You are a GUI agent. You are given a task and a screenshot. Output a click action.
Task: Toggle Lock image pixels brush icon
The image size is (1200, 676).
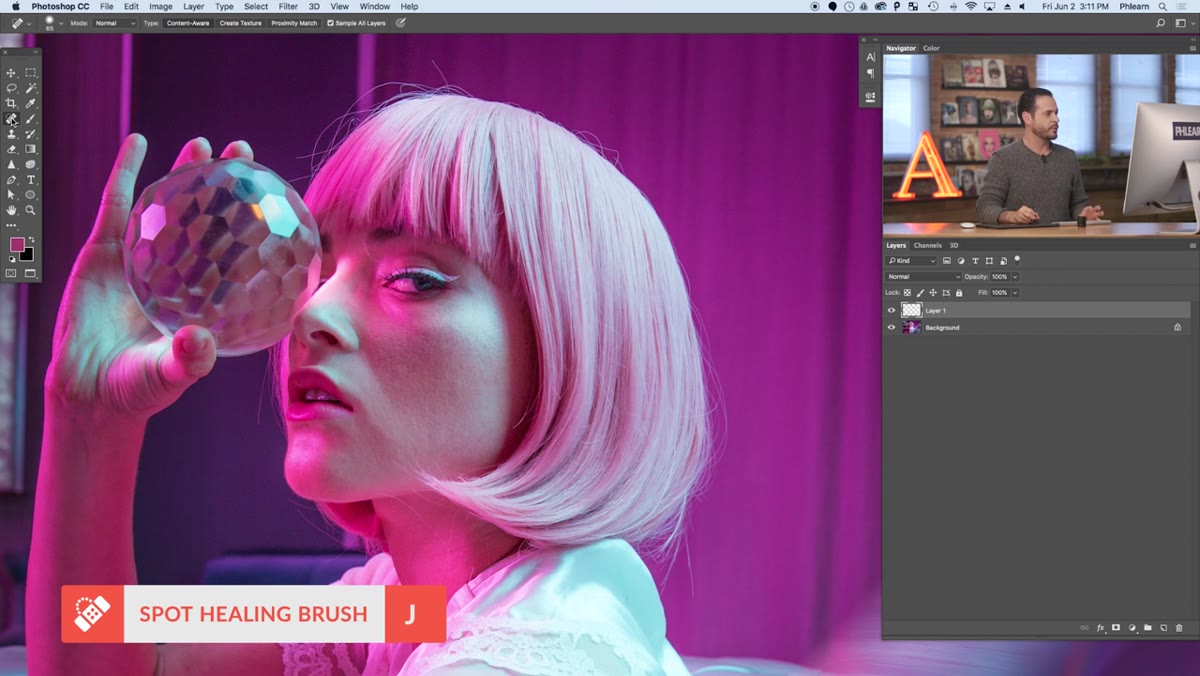[920, 293]
